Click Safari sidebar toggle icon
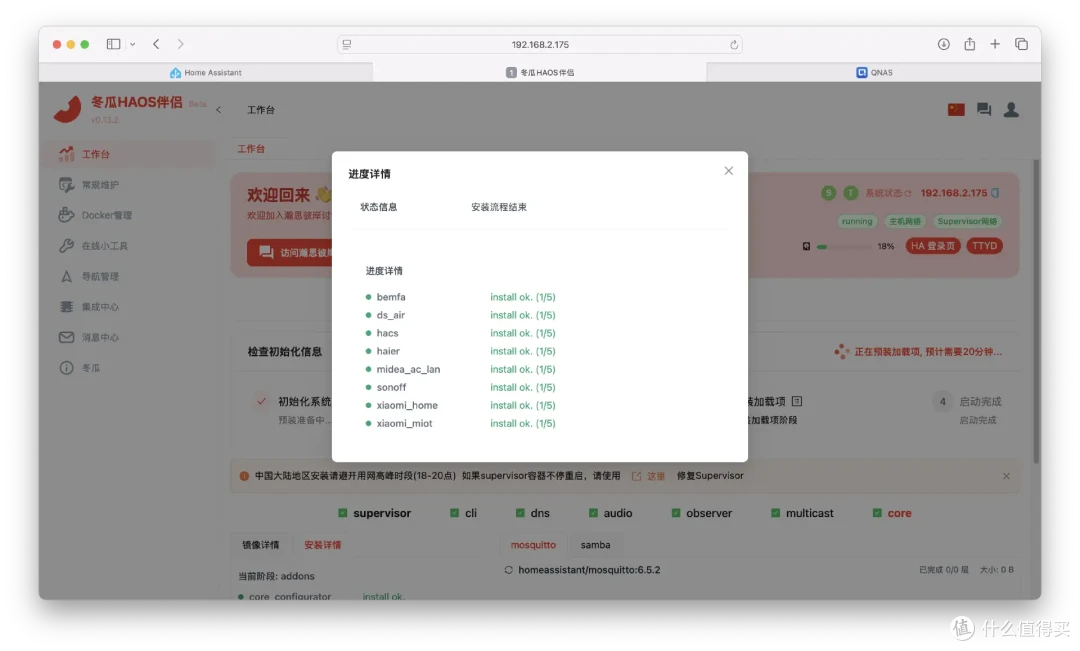The width and height of the screenshot is (1080, 651). (114, 44)
